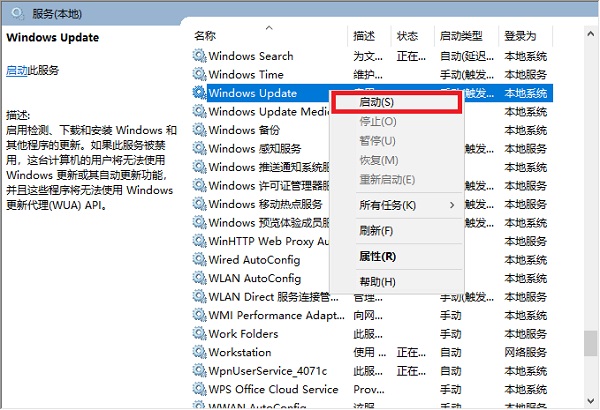Open 属性(R) in the context menu
The width and height of the screenshot is (600, 410).
click(x=376, y=256)
